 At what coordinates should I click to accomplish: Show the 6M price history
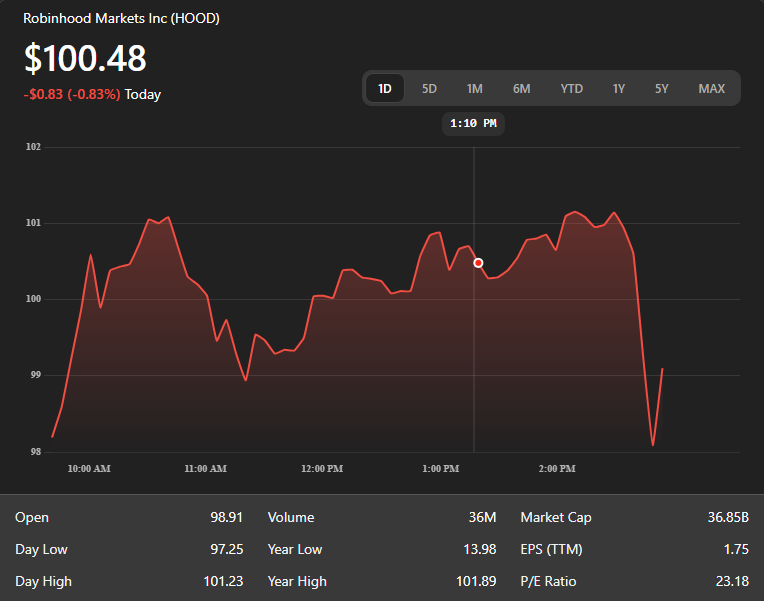pyautogui.click(x=521, y=89)
